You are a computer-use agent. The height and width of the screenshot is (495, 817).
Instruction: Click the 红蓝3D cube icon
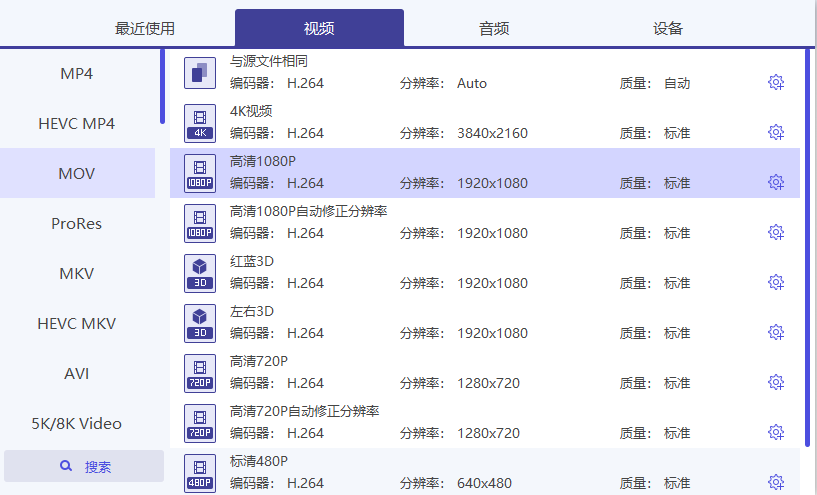click(200, 273)
